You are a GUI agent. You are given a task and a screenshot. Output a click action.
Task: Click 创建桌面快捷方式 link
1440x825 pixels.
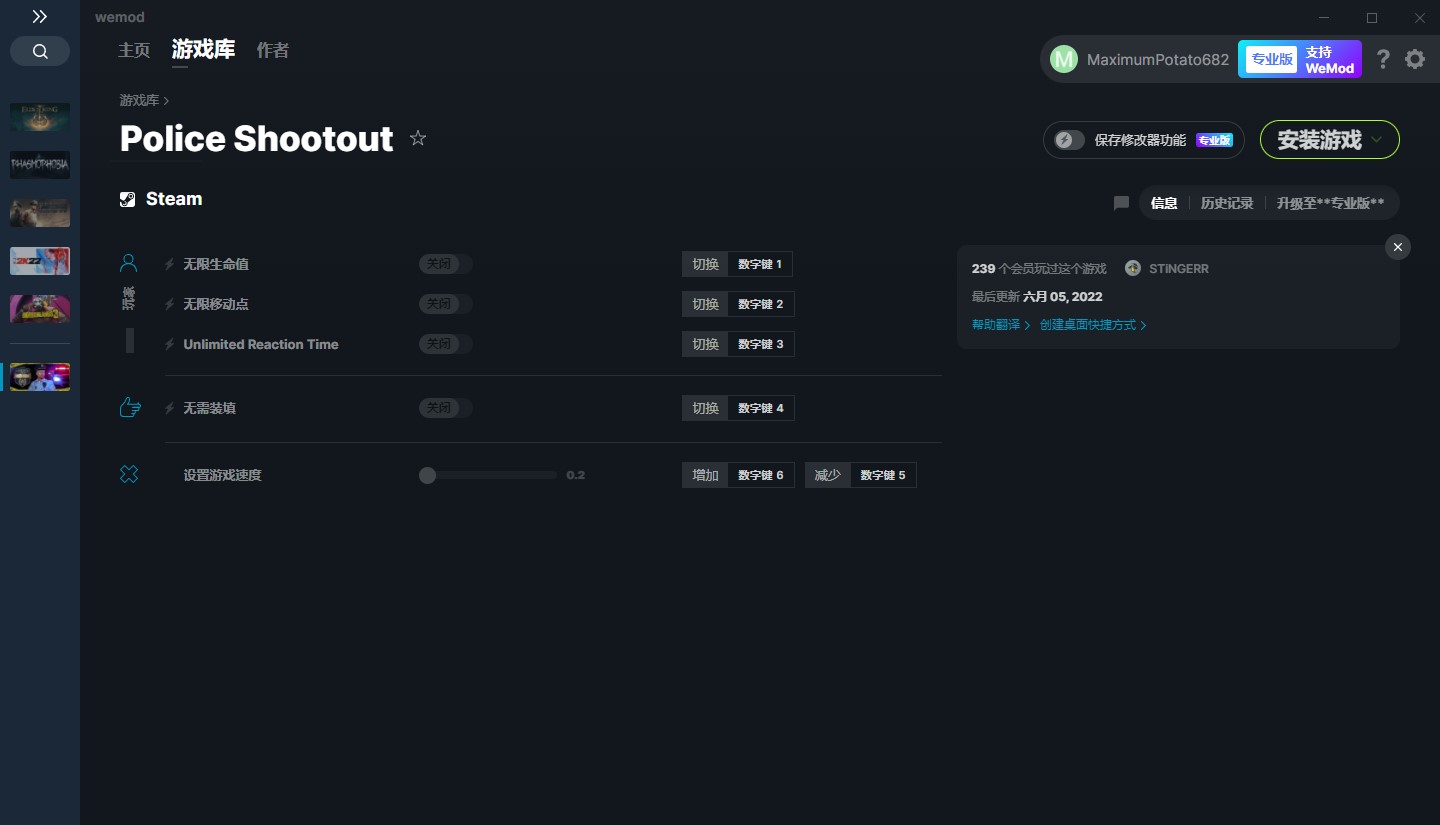click(x=1093, y=325)
